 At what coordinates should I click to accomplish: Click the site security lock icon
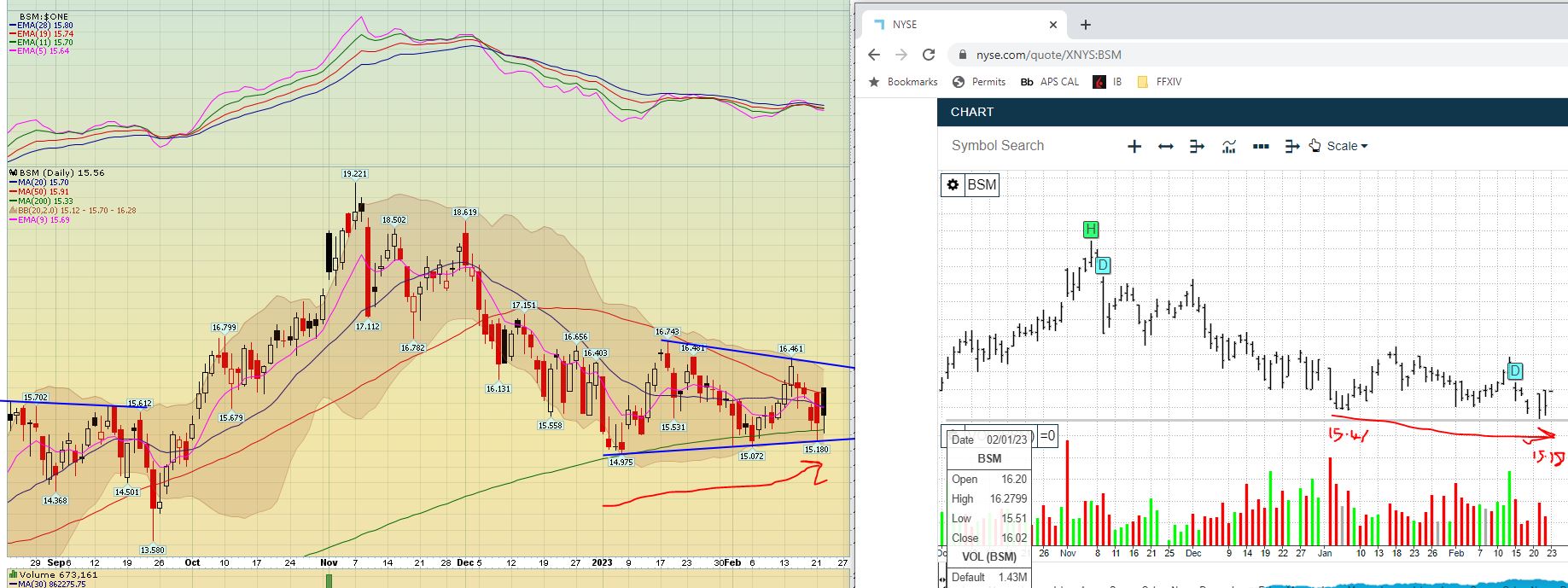[963, 55]
